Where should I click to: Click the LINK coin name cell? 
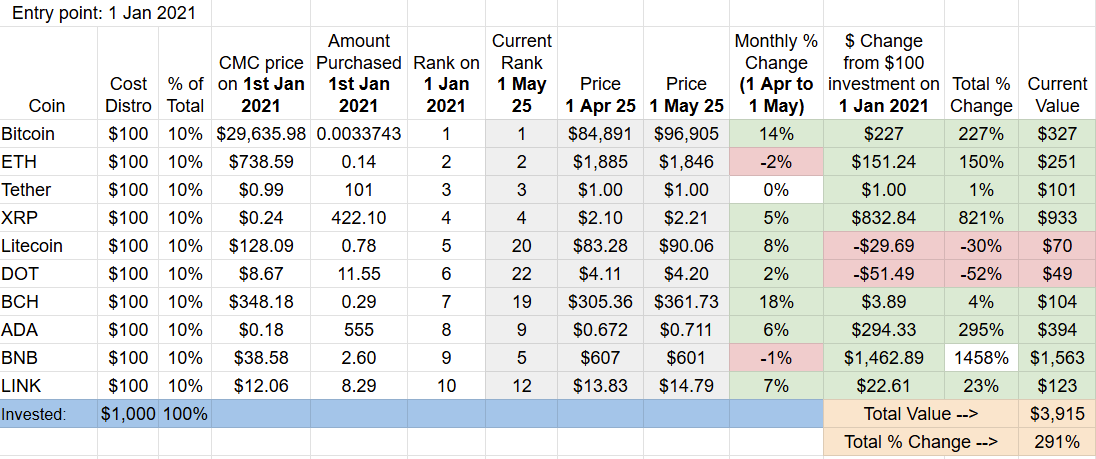coord(49,385)
